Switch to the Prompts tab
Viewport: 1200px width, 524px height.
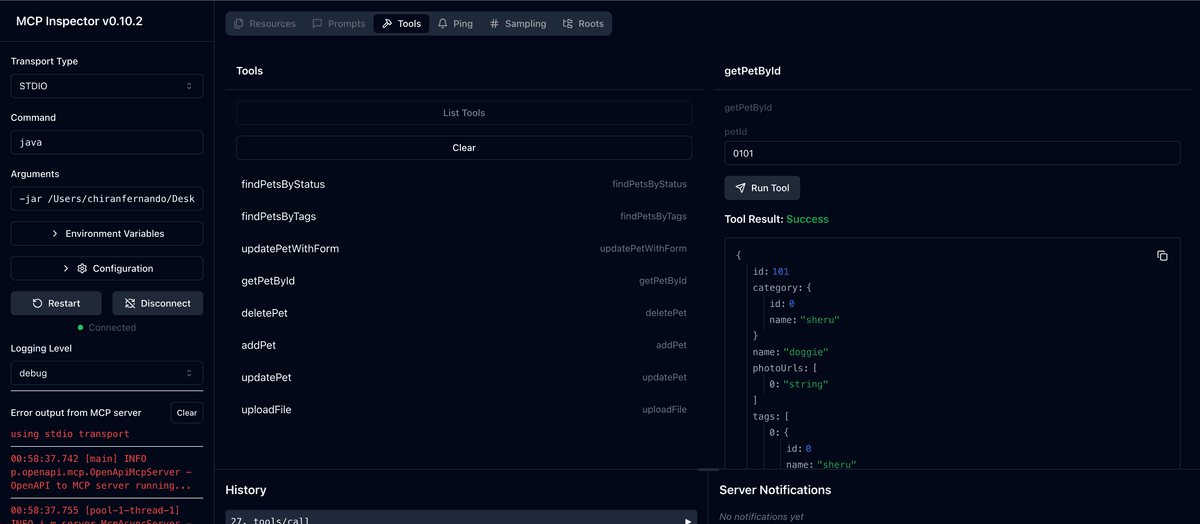pyautogui.click(x=339, y=24)
